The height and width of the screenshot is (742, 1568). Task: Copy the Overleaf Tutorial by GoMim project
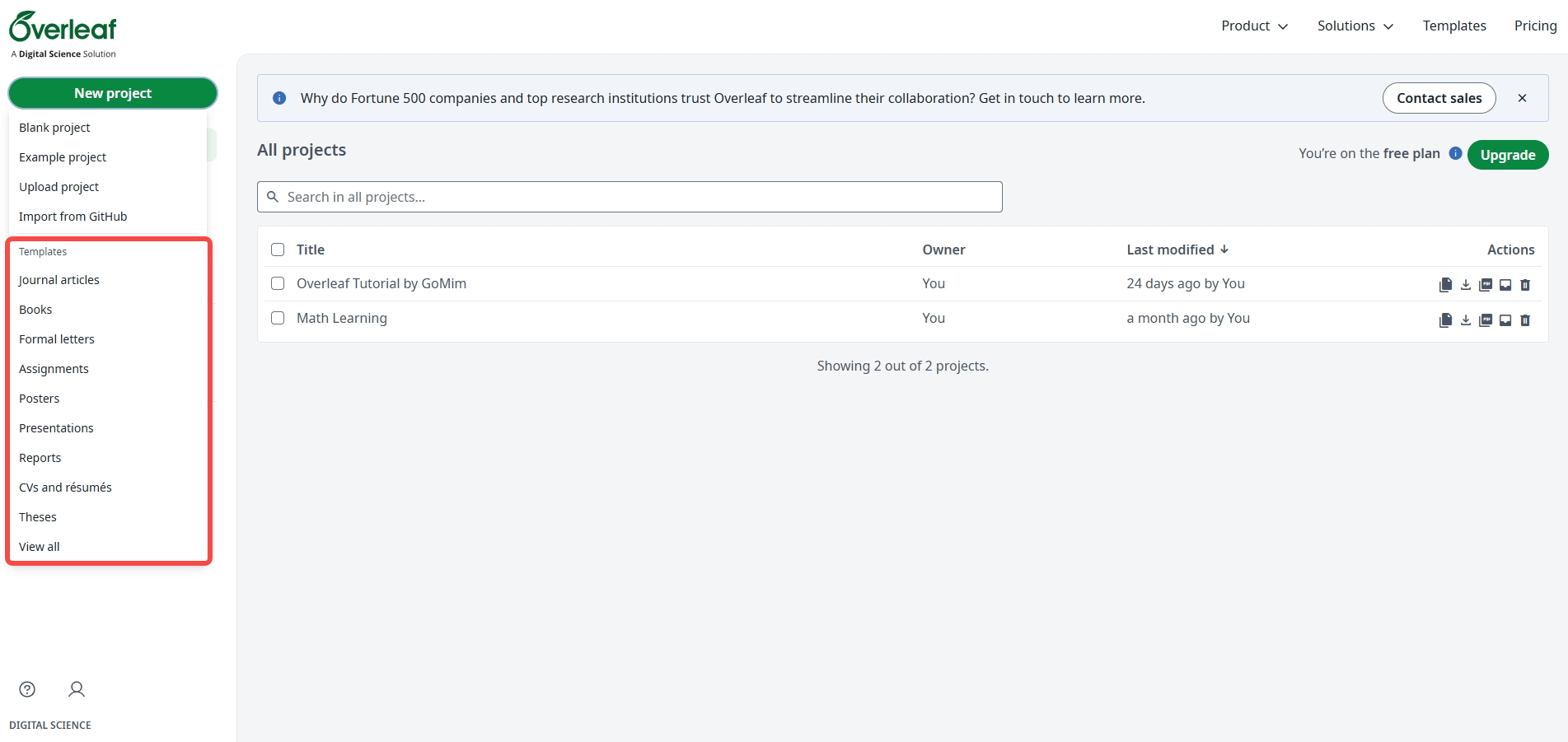(1445, 284)
